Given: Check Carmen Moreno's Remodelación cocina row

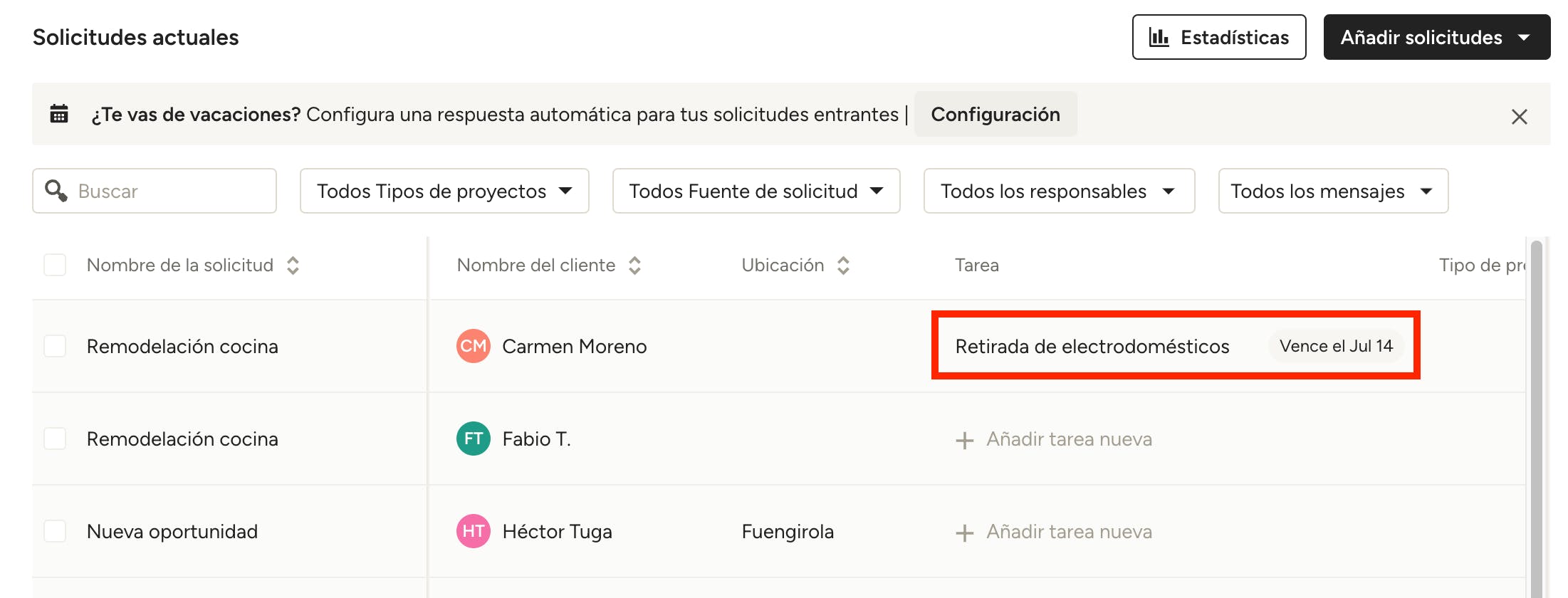Looking at the screenshot, I should pyautogui.click(x=55, y=346).
